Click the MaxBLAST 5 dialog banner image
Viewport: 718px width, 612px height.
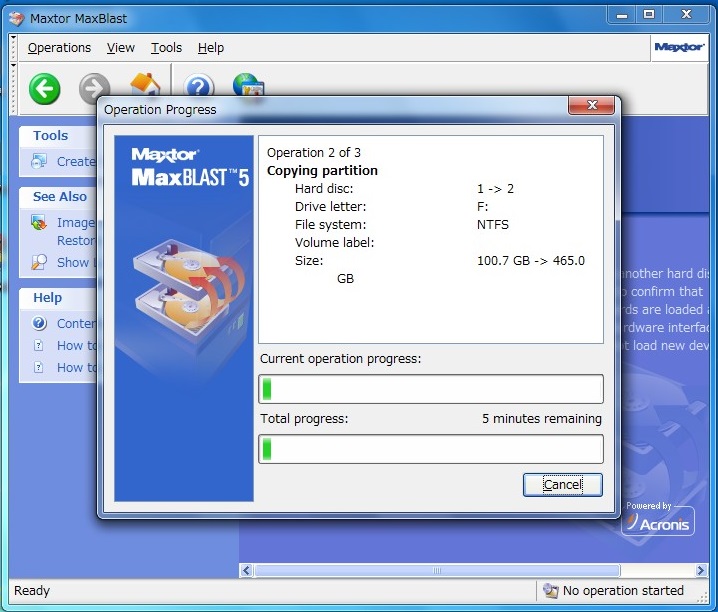(184, 318)
